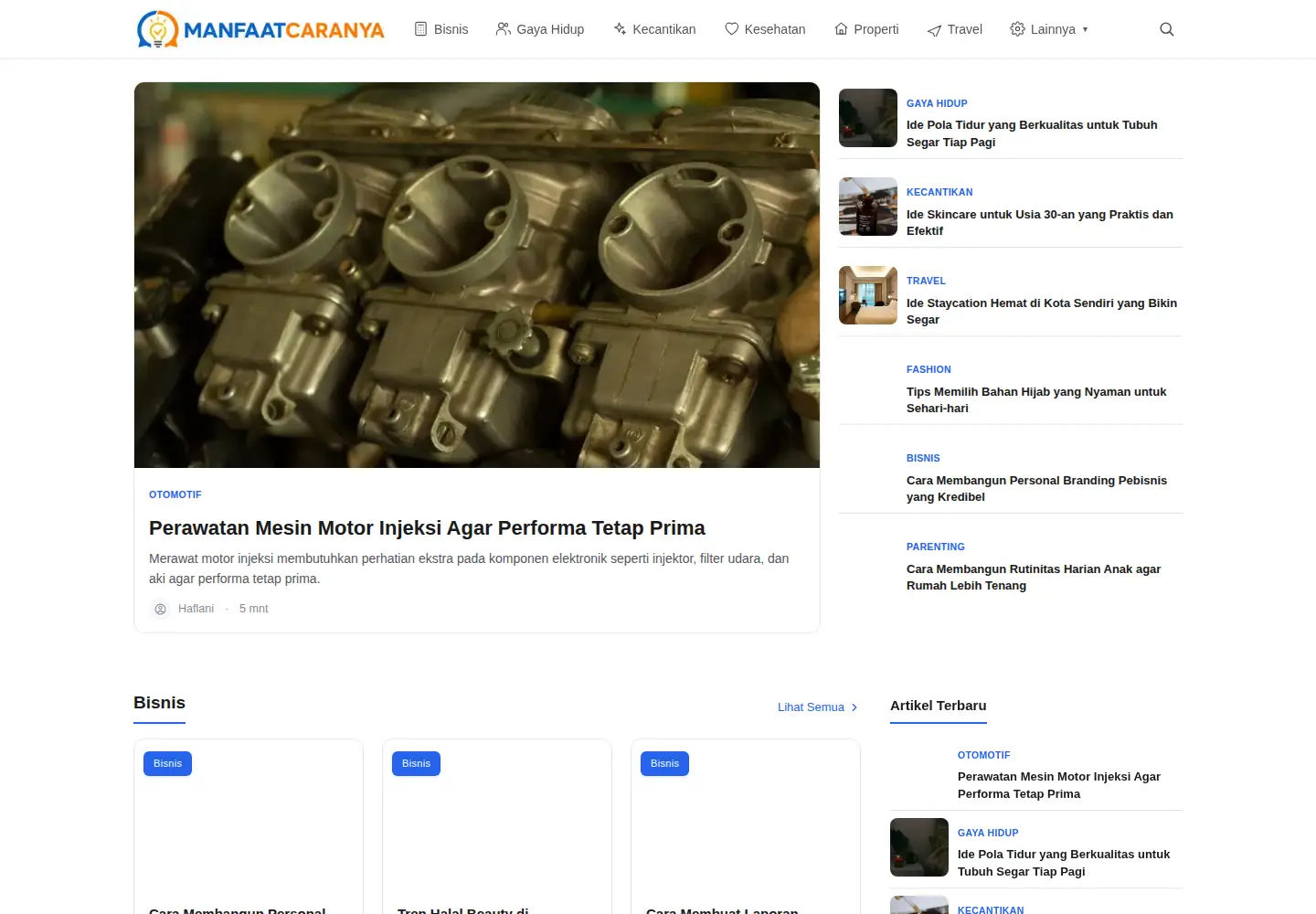Click the dark bedroom thumbnail in Artikel Terbaru
1316x914 pixels.
[x=919, y=847]
